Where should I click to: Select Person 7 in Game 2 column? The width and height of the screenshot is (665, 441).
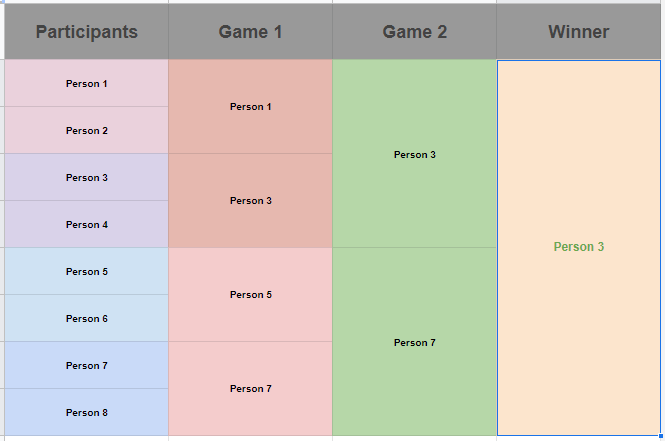pos(414,342)
